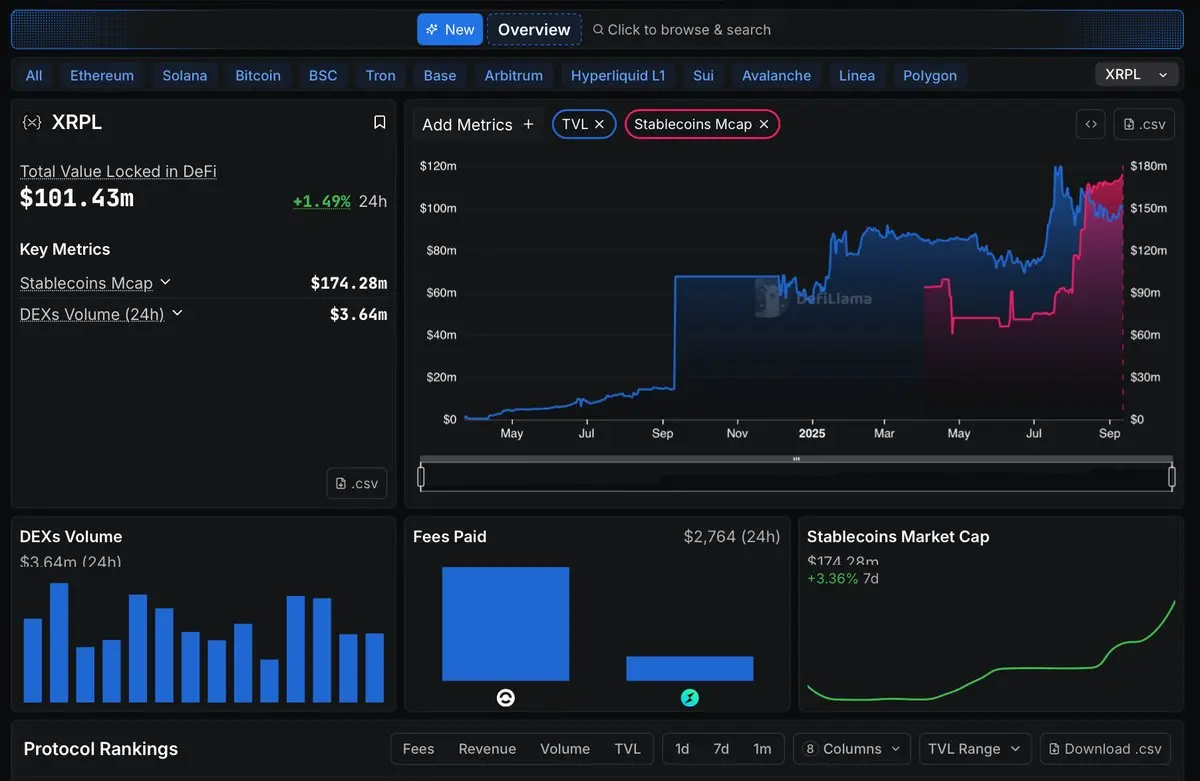Click the Stablecoins Market Cap line chart
Viewport: 1200px width, 781px height.
point(991,650)
